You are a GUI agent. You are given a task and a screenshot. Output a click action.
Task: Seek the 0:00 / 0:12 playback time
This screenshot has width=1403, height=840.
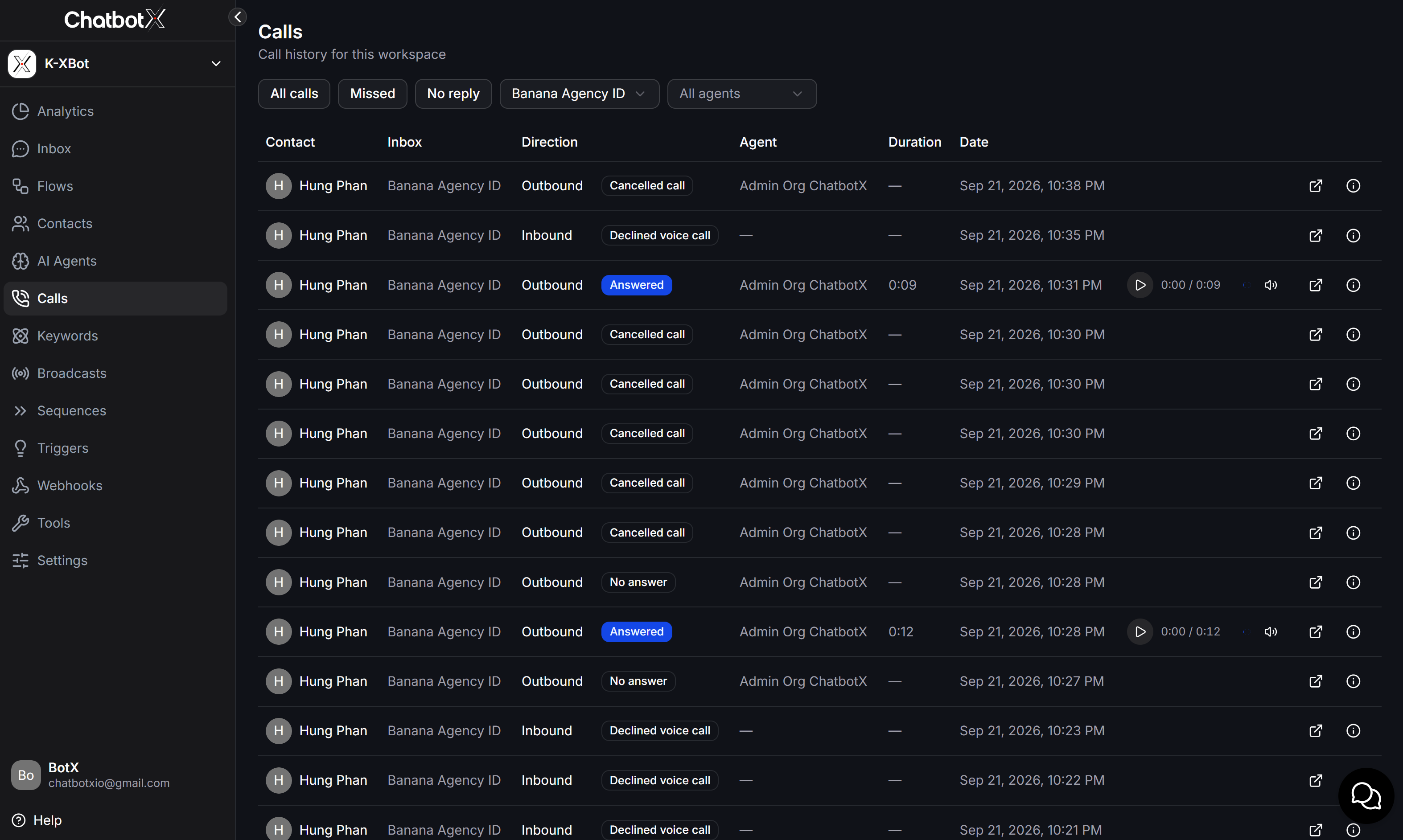point(1190,632)
